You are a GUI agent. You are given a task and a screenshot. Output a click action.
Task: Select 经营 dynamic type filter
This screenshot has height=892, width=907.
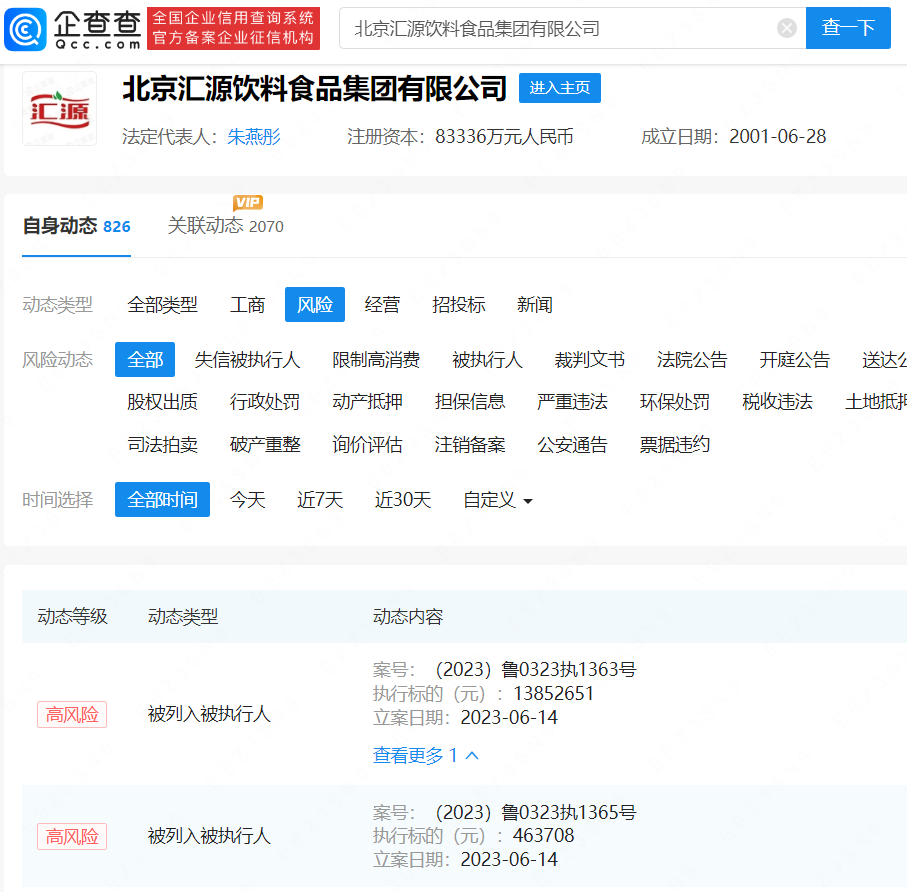pyautogui.click(x=382, y=304)
